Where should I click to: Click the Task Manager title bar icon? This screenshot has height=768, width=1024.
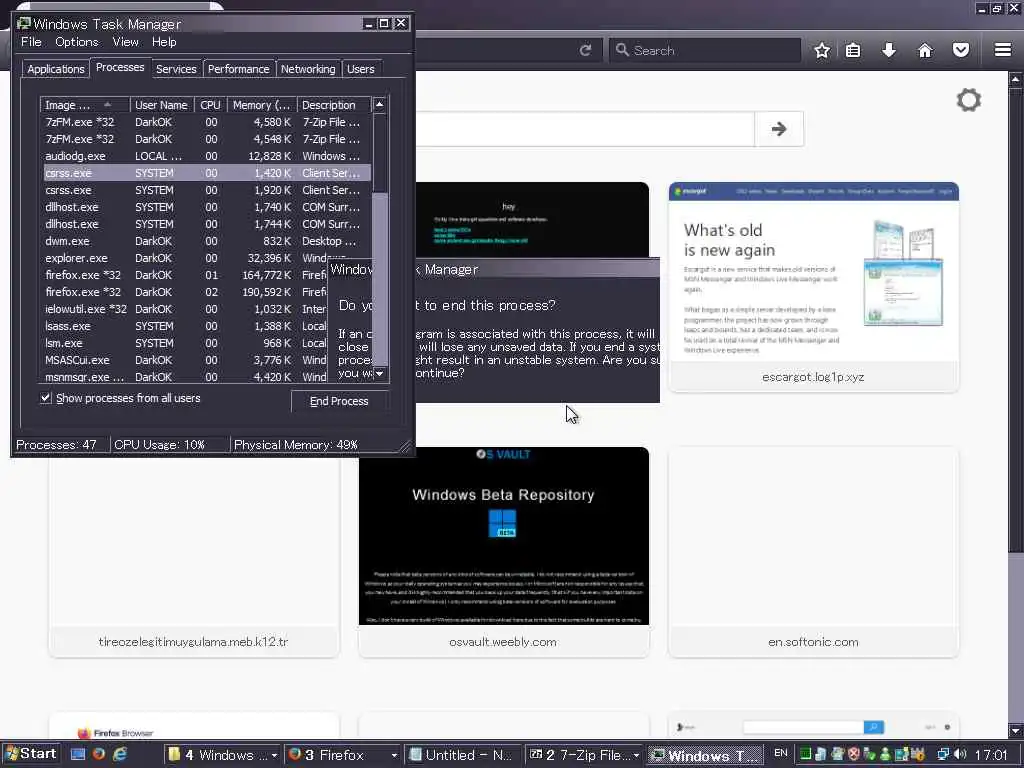(x=24, y=24)
